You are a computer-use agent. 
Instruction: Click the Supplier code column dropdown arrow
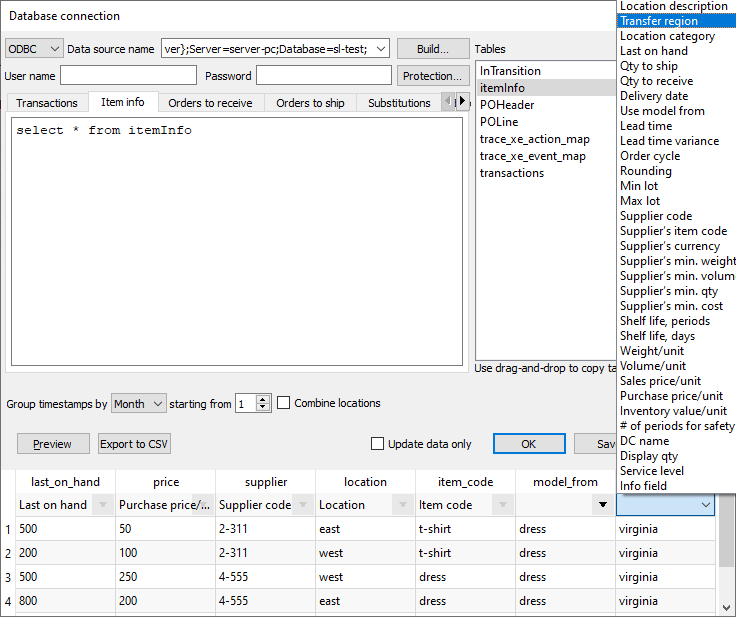[x=303, y=505]
